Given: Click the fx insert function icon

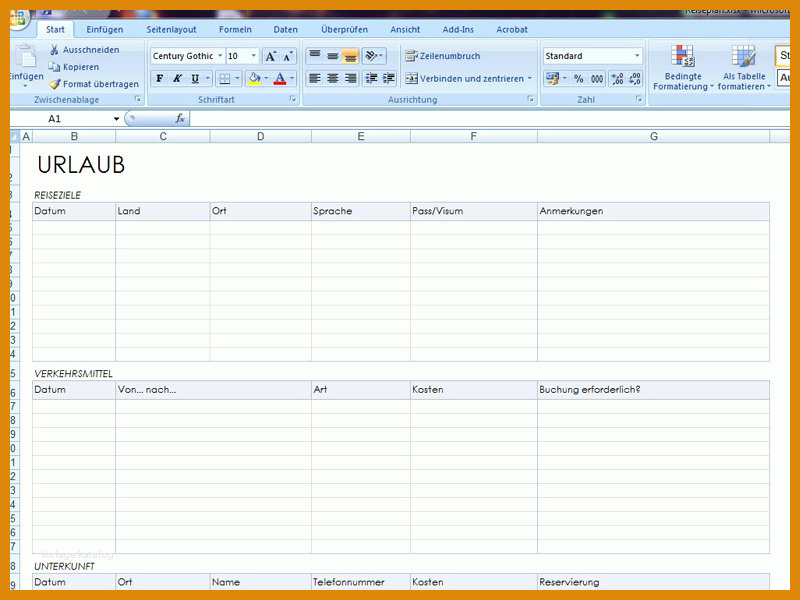Looking at the screenshot, I should tap(180, 119).
